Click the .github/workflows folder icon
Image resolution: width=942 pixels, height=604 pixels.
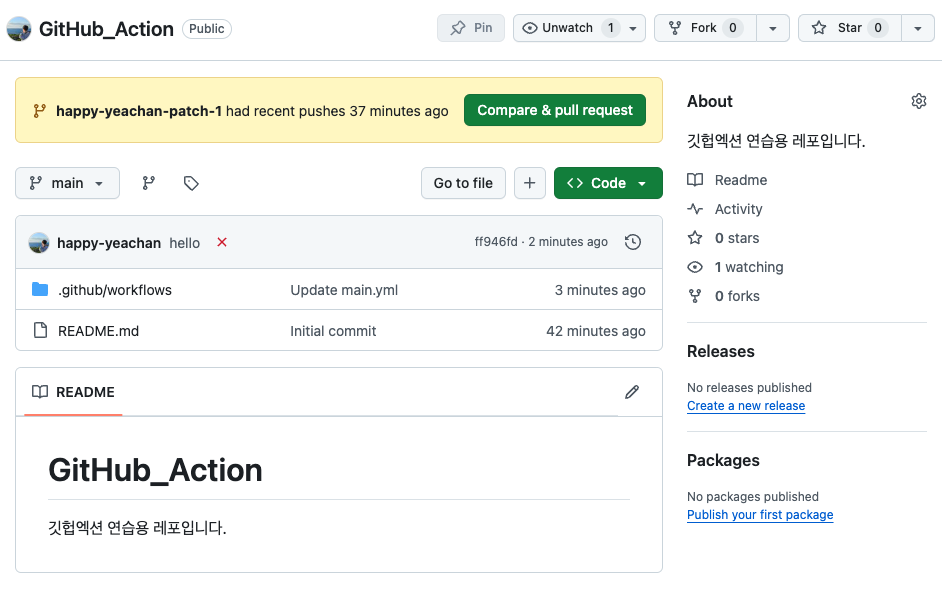[x=40, y=290]
